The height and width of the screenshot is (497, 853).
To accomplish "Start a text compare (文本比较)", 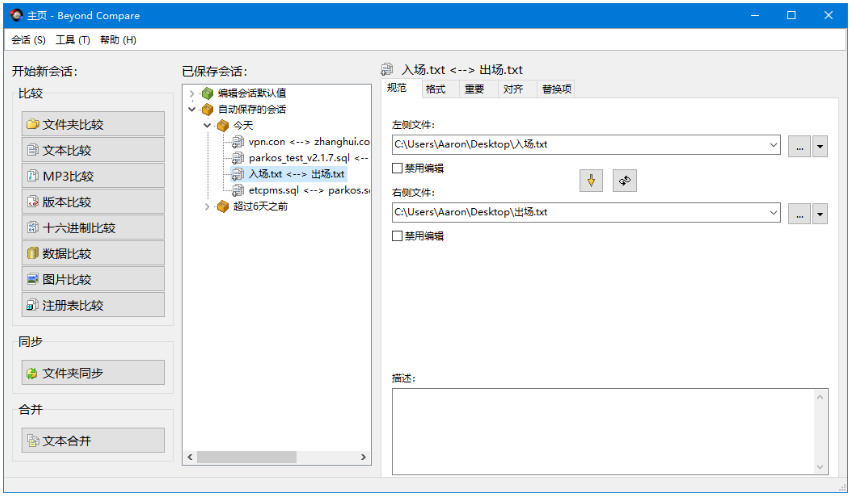I will pos(93,150).
